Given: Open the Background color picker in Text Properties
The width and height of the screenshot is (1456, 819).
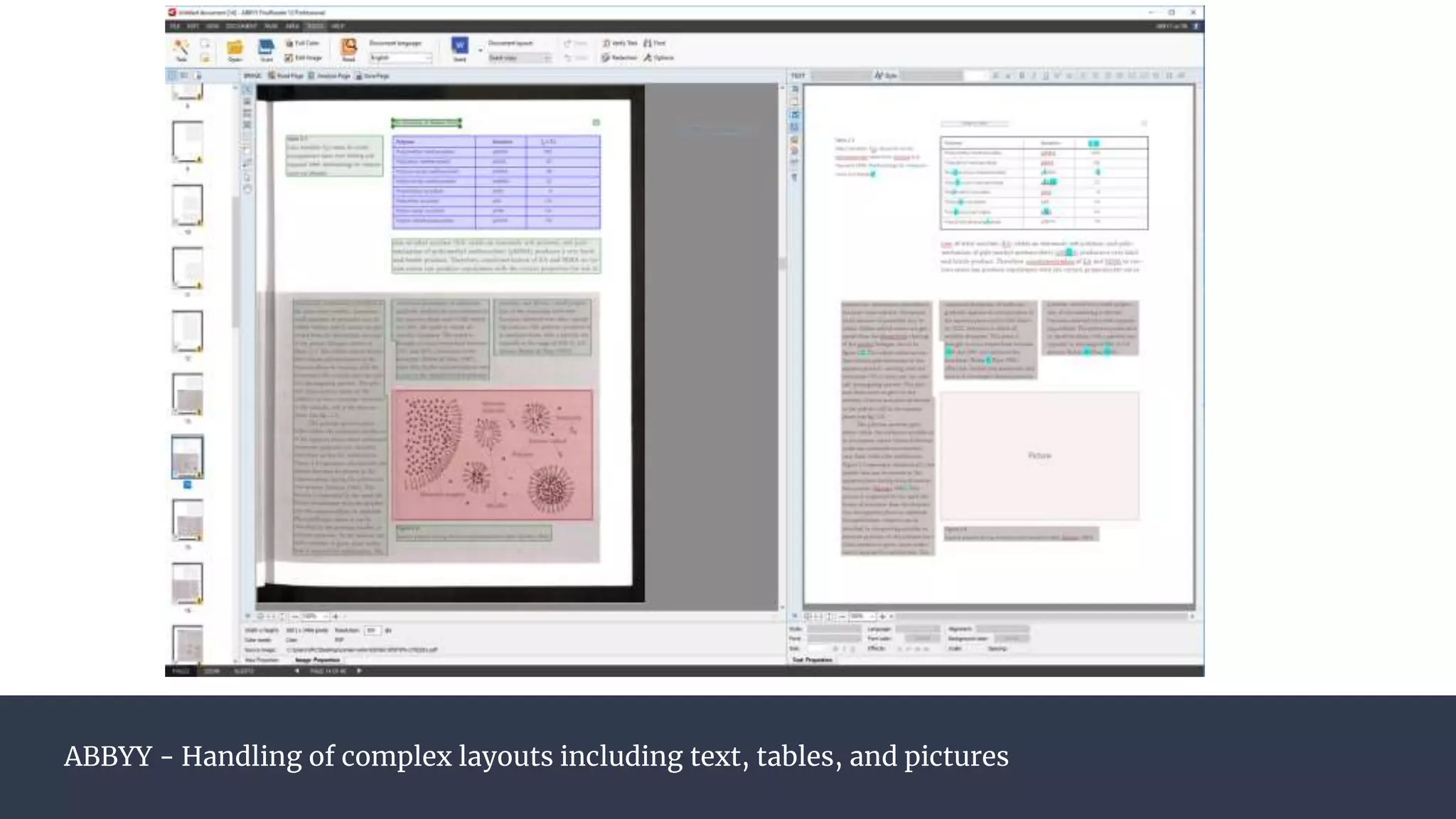Looking at the screenshot, I should (1011, 638).
